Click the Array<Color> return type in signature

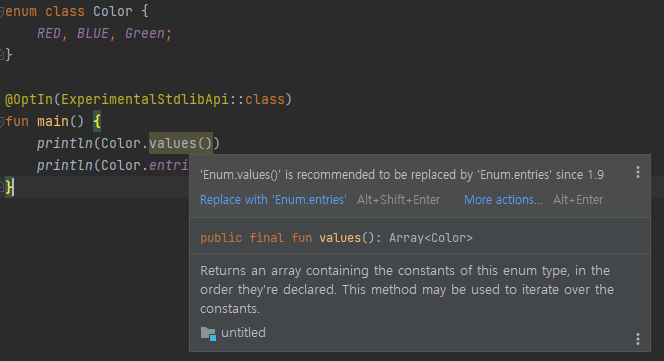pyautogui.click(x=431, y=238)
